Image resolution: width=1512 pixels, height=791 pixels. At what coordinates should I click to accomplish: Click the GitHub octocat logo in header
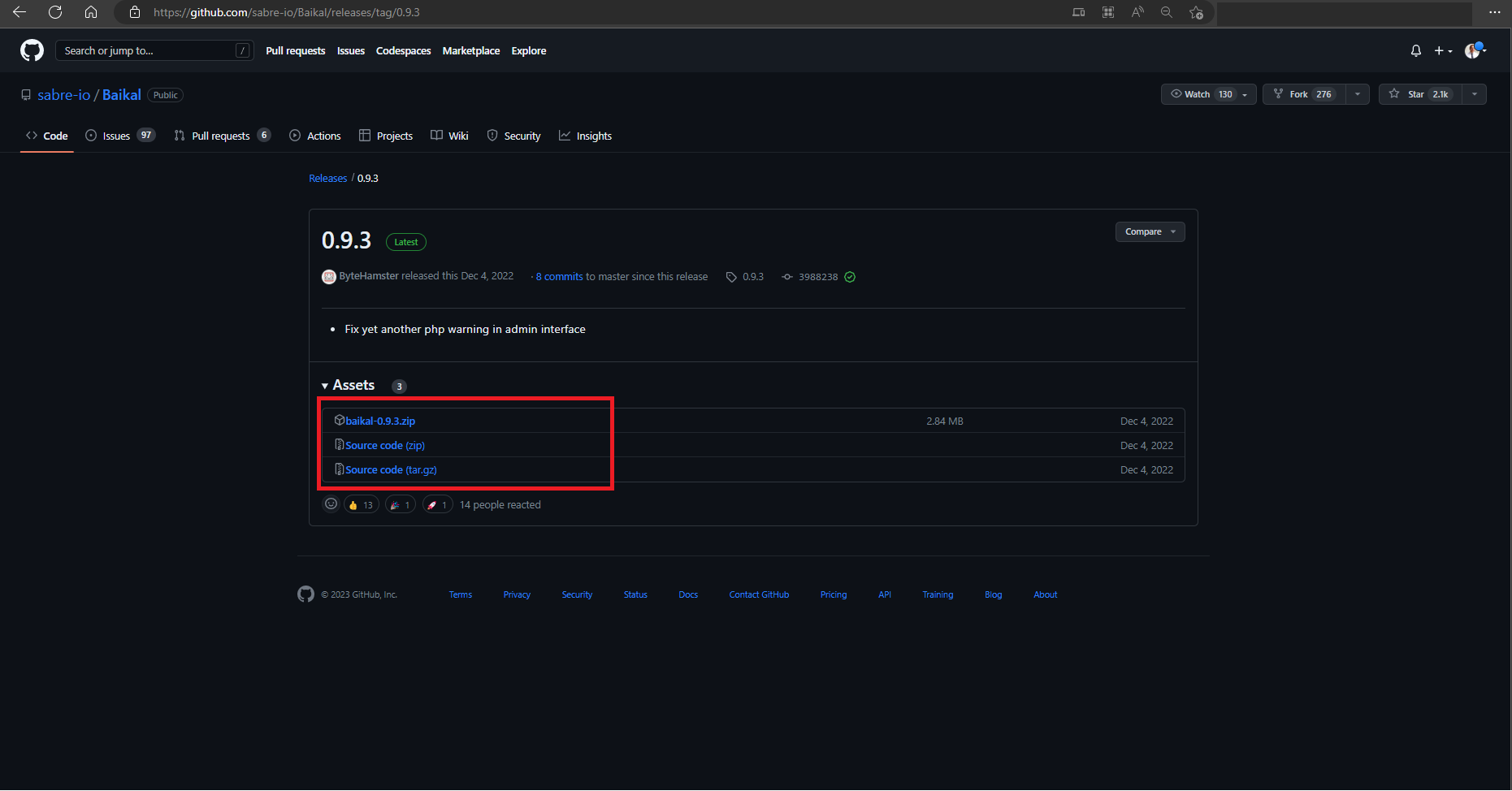[x=32, y=50]
